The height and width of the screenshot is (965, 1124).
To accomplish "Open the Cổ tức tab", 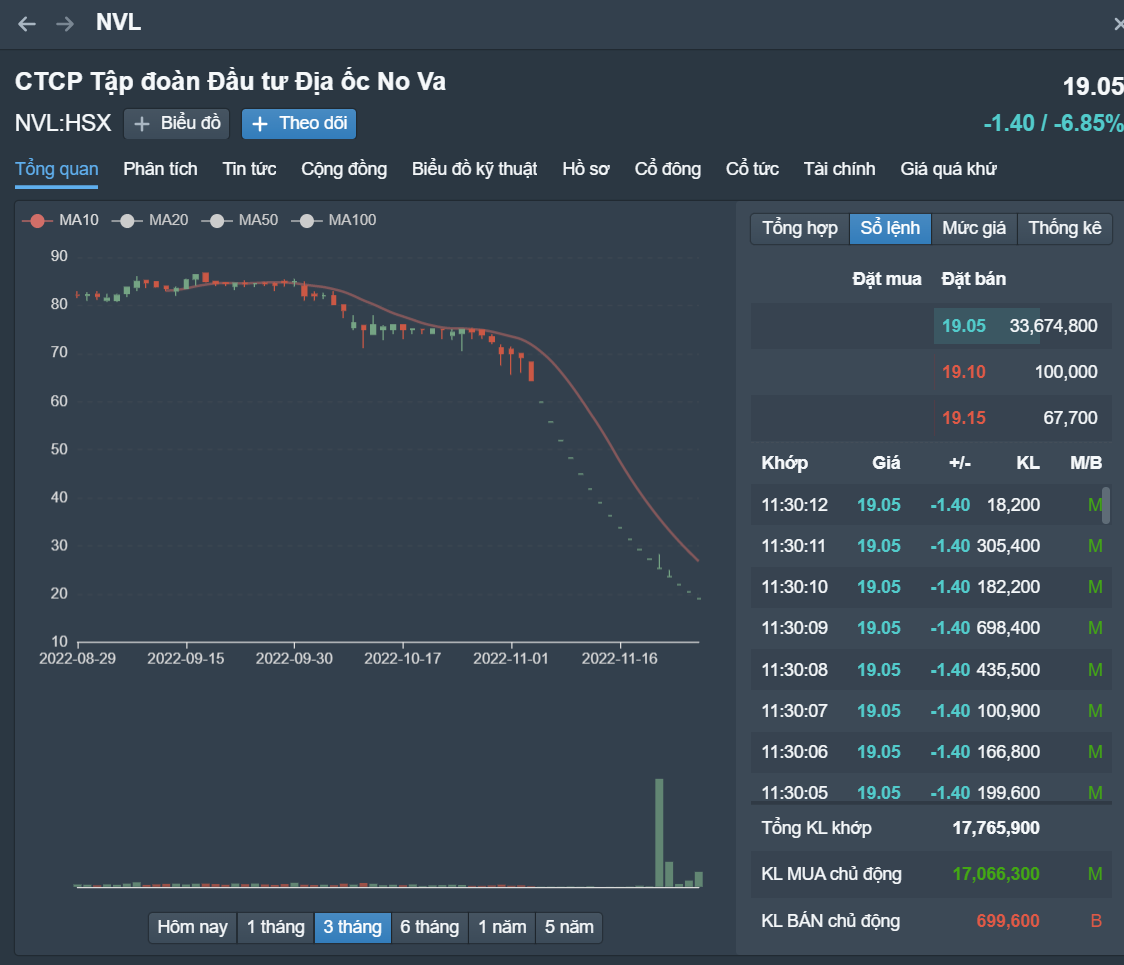I will coord(752,169).
